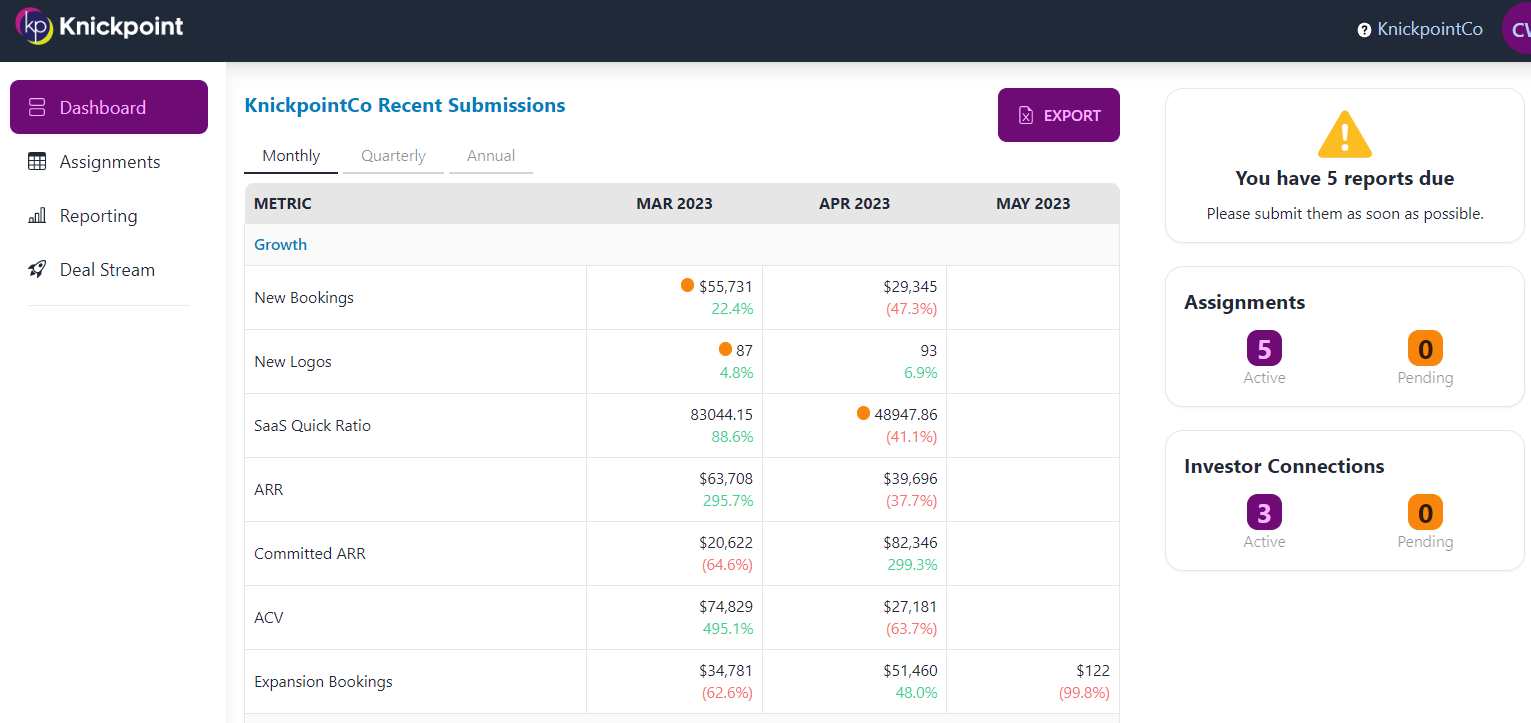The width and height of the screenshot is (1531, 723).
Task: Click the Assignments card title
Action: (1244, 302)
